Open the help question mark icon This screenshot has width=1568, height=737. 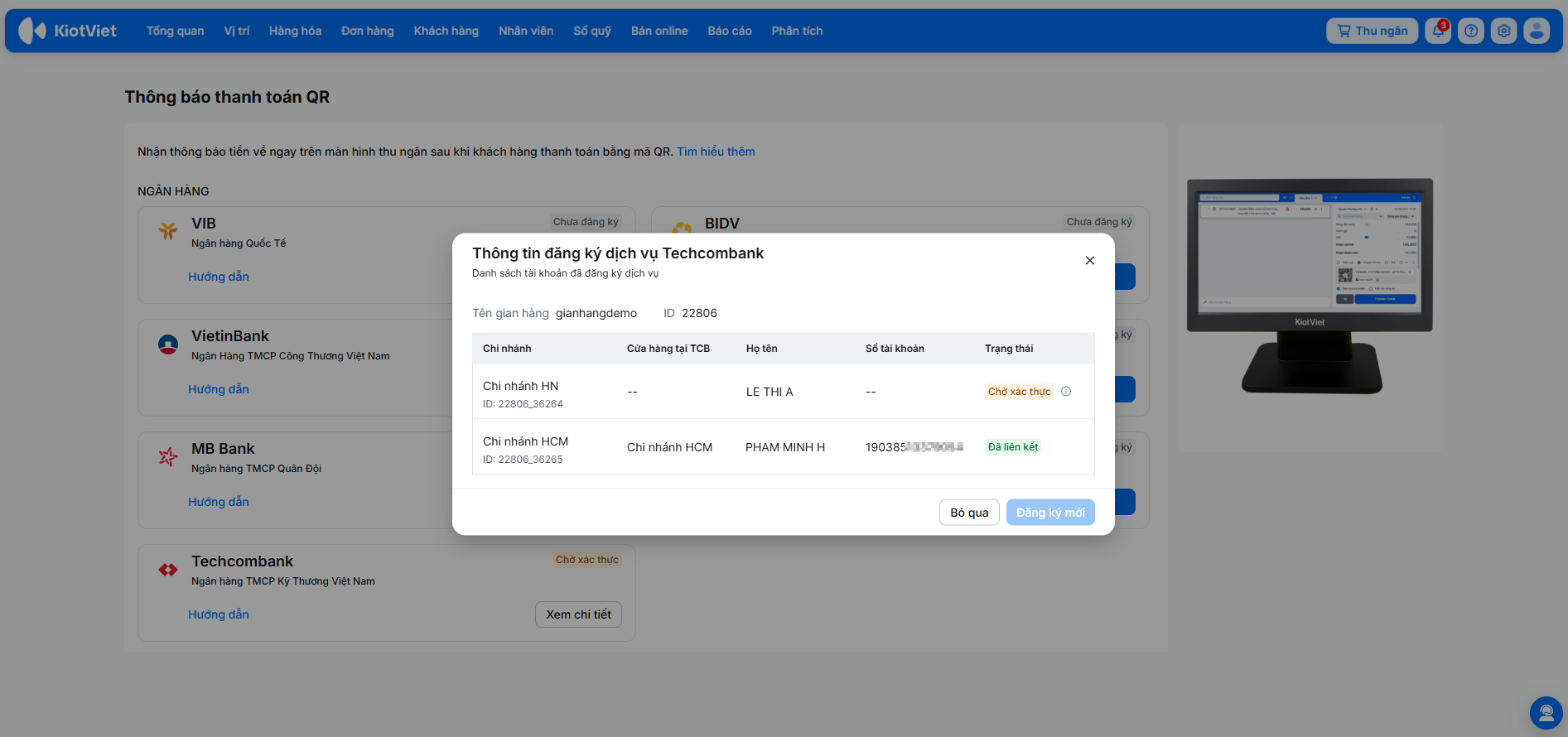tap(1471, 31)
